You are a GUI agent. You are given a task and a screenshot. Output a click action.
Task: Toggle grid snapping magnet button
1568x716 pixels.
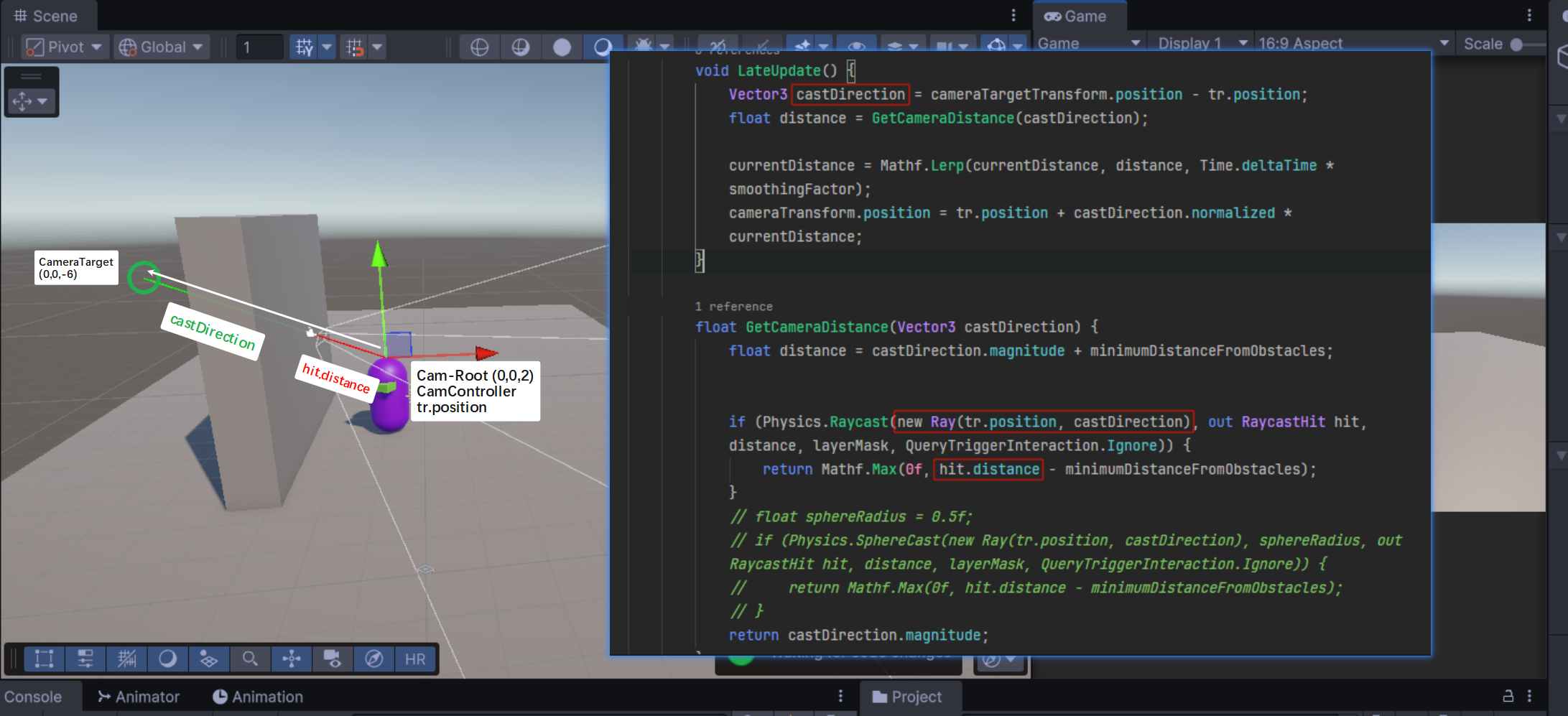[x=355, y=47]
